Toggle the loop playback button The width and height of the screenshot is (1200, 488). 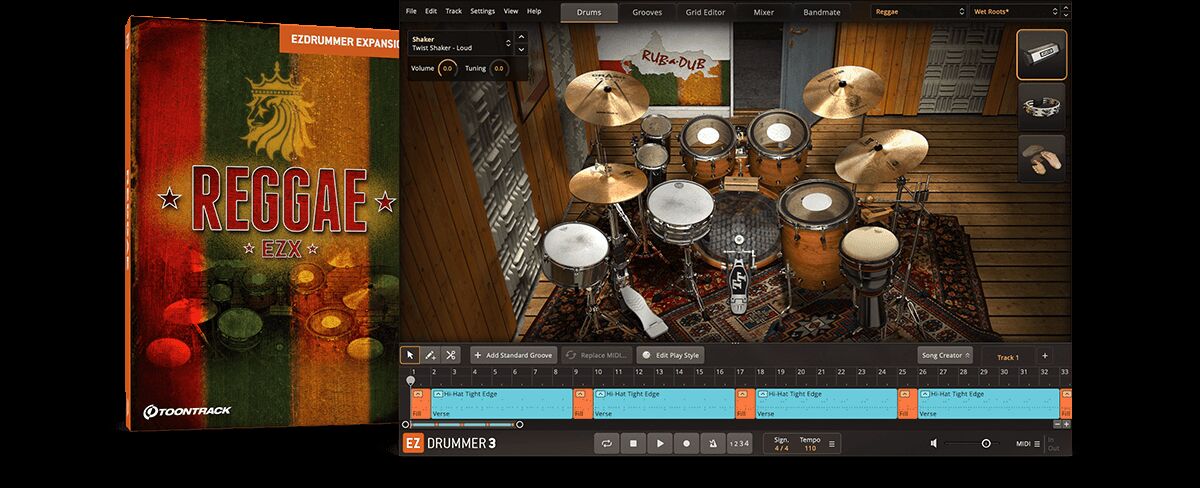pyautogui.click(x=606, y=443)
